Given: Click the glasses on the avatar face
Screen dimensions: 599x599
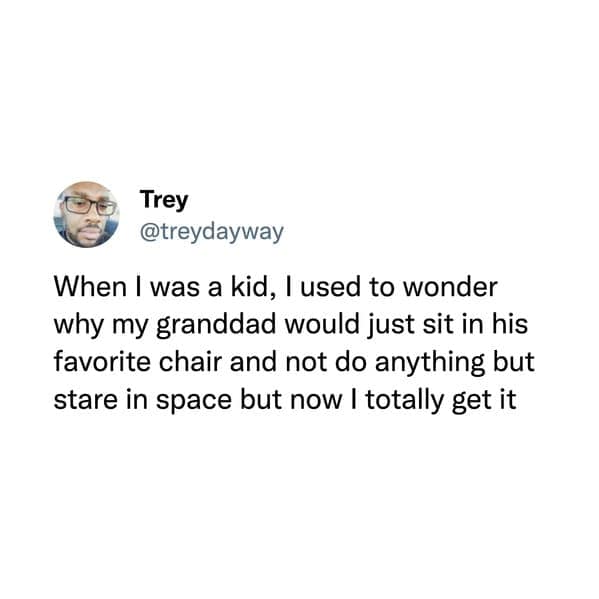Looking at the screenshot, I should click(89, 206).
